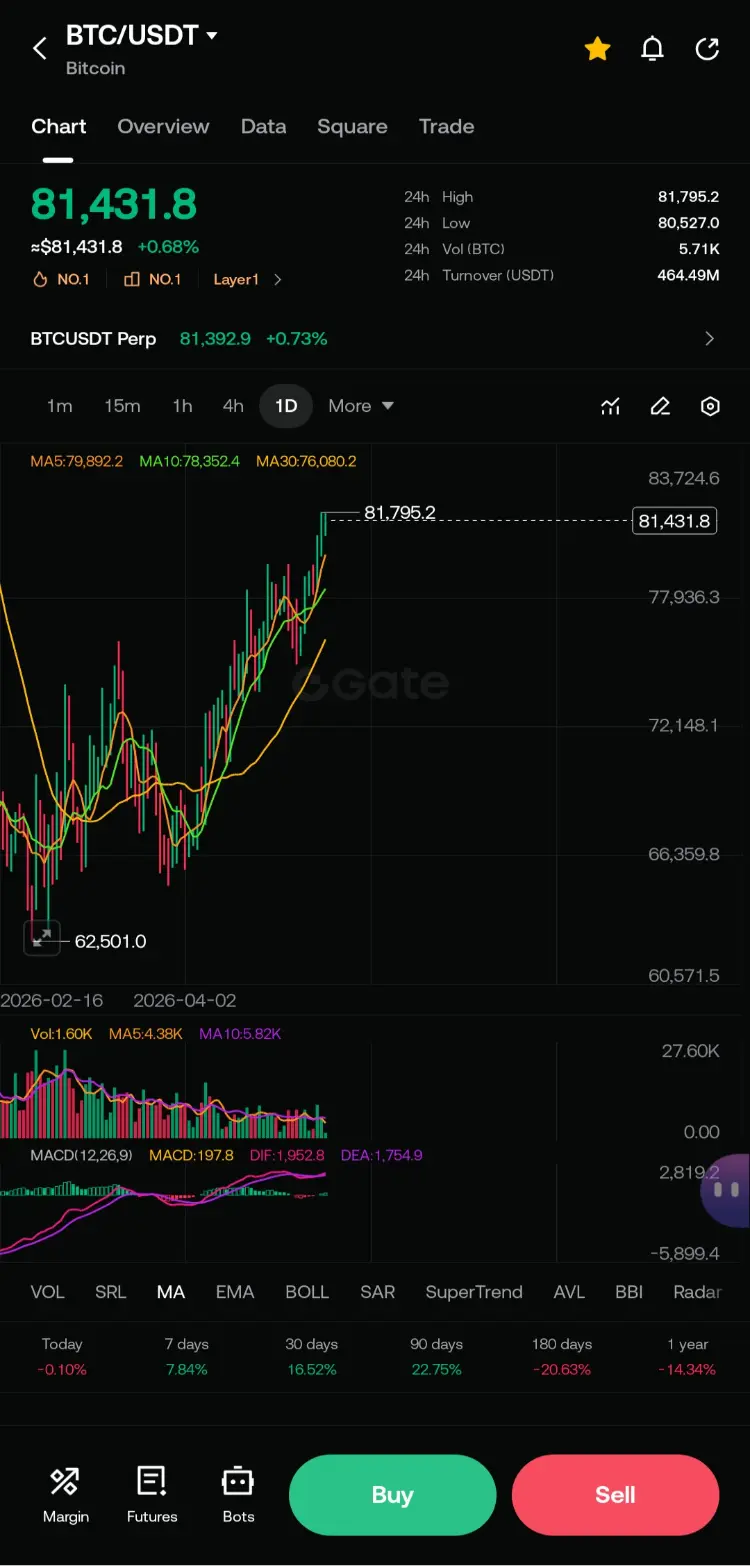Screen dimensions: 750x1566
Task: Switch to the Overview tab
Action: 163,127
